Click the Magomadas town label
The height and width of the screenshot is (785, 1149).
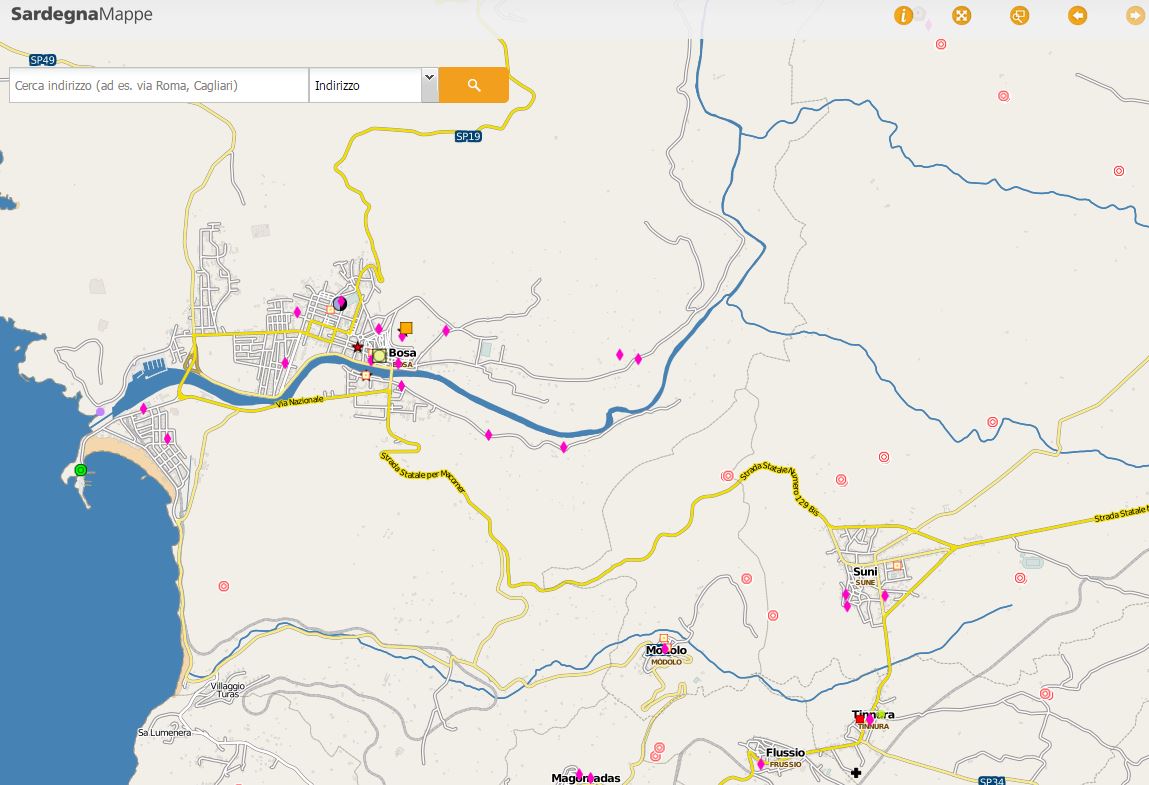click(x=585, y=778)
